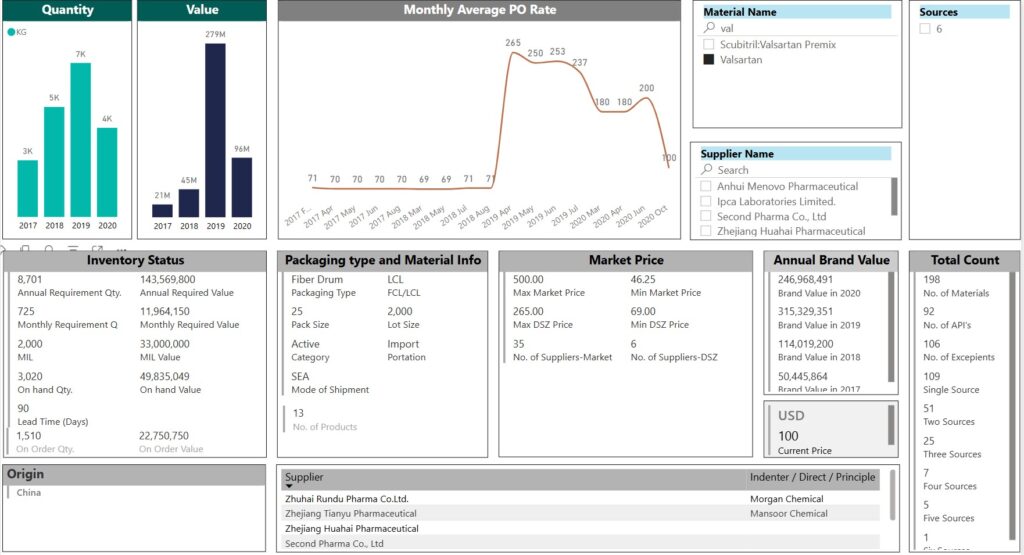Select the Zhejiang Huahai Pharmaceutical slicer checkbox
Image resolution: width=1024 pixels, height=555 pixels.
[x=706, y=231]
